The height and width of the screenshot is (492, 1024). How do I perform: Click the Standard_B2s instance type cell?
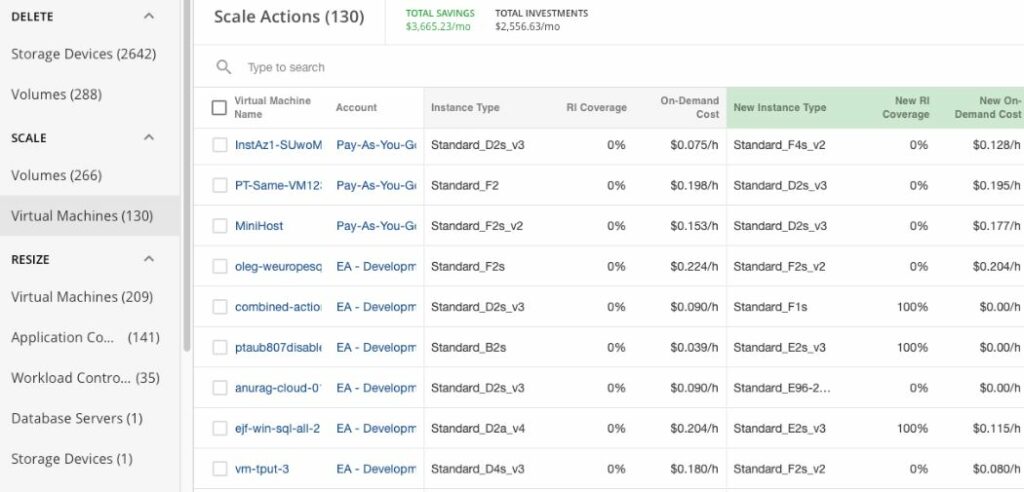point(468,348)
